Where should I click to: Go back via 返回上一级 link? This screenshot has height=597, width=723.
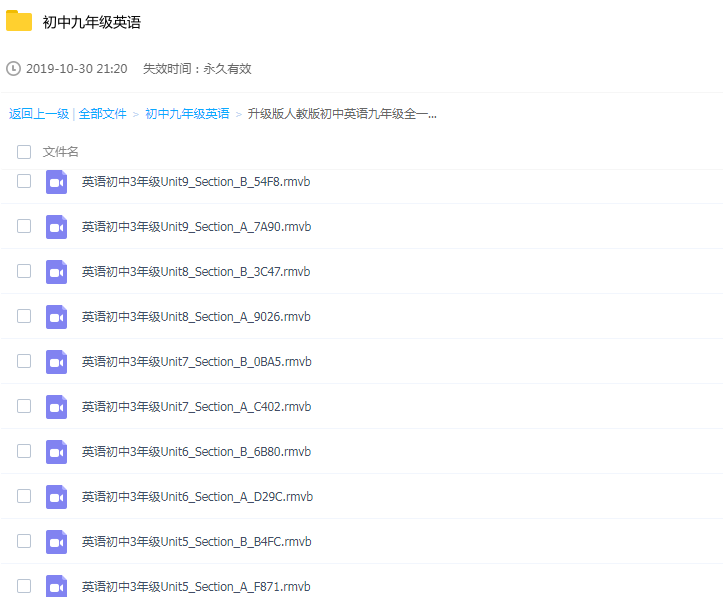tap(39, 114)
